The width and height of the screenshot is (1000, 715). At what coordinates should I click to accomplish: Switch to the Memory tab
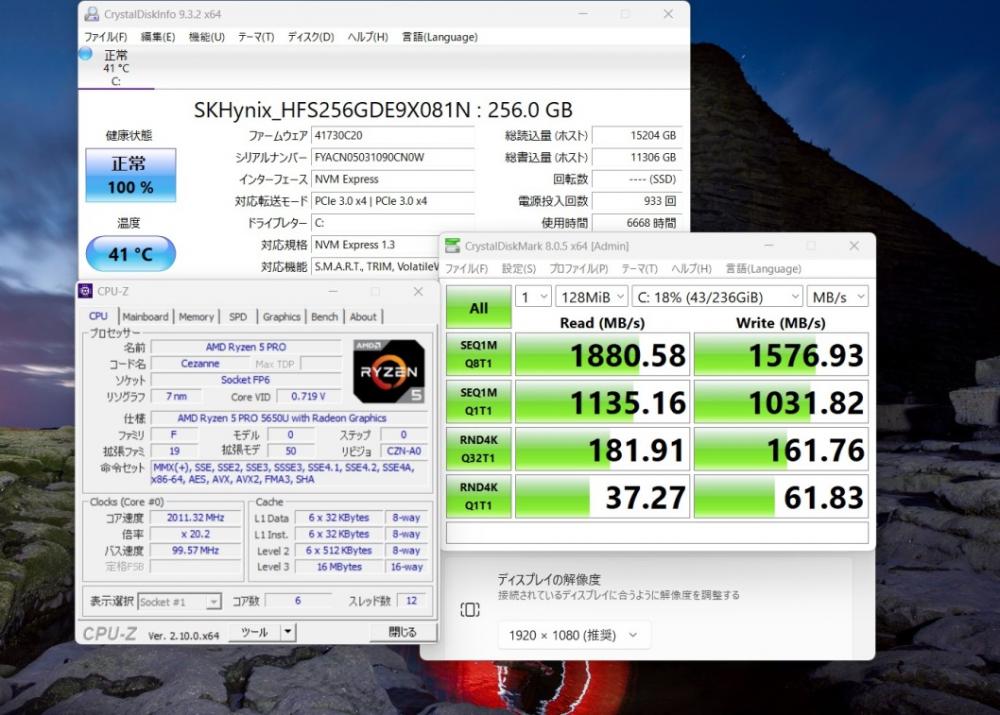point(196,316)
